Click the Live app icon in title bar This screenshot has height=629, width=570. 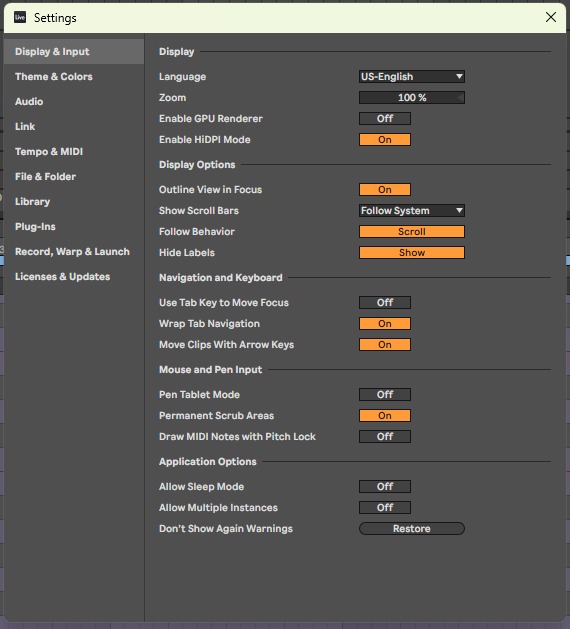point(20,17)
